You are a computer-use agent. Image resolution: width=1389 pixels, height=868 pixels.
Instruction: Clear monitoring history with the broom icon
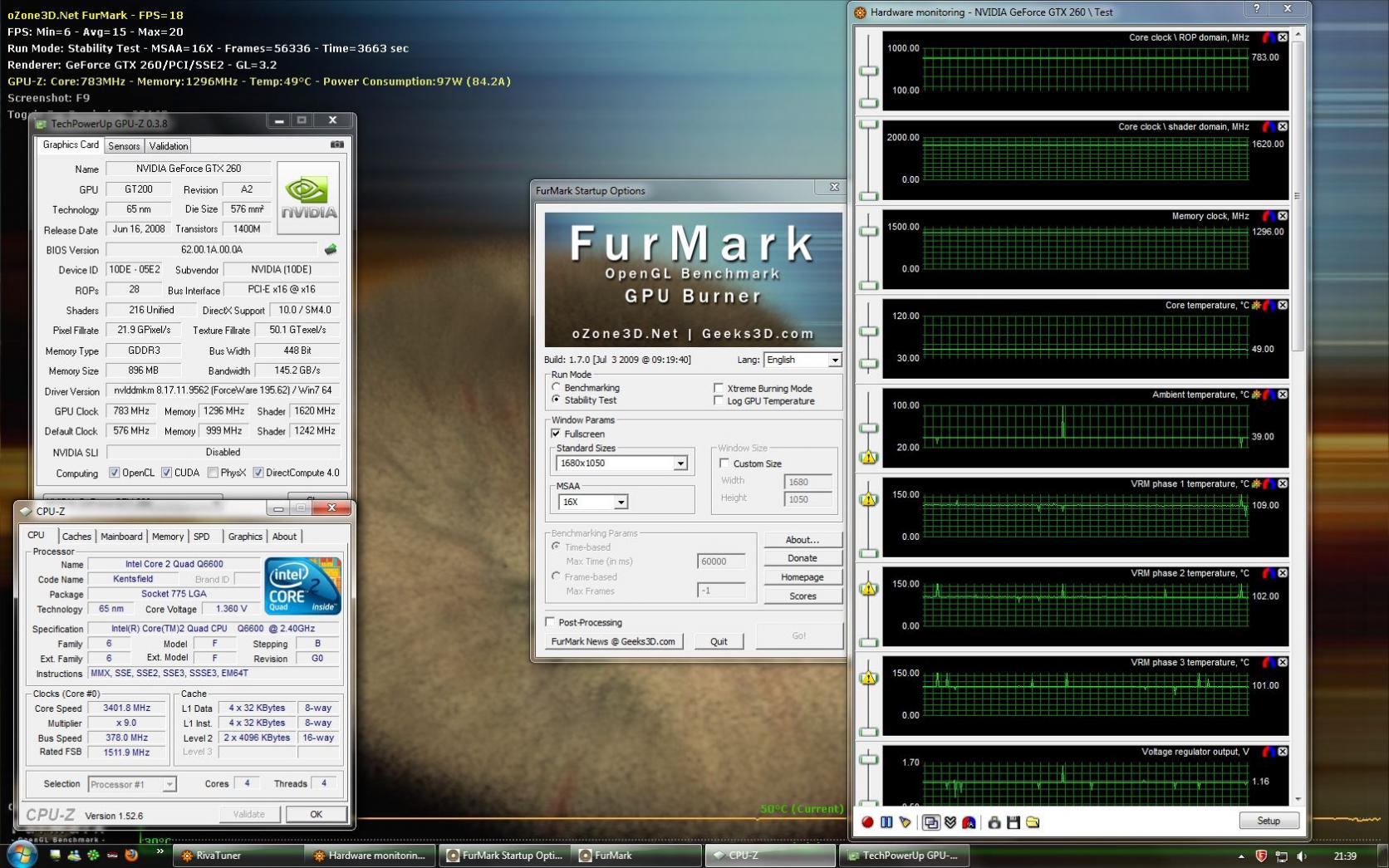tap(906, 822)
